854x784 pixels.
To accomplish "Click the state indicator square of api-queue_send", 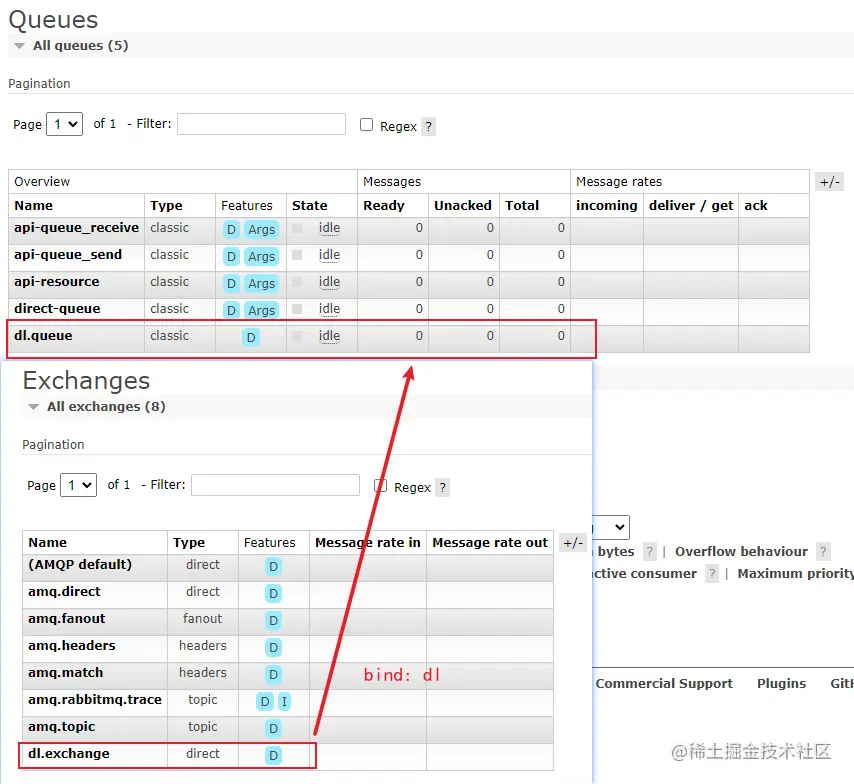I will [297, 254].
